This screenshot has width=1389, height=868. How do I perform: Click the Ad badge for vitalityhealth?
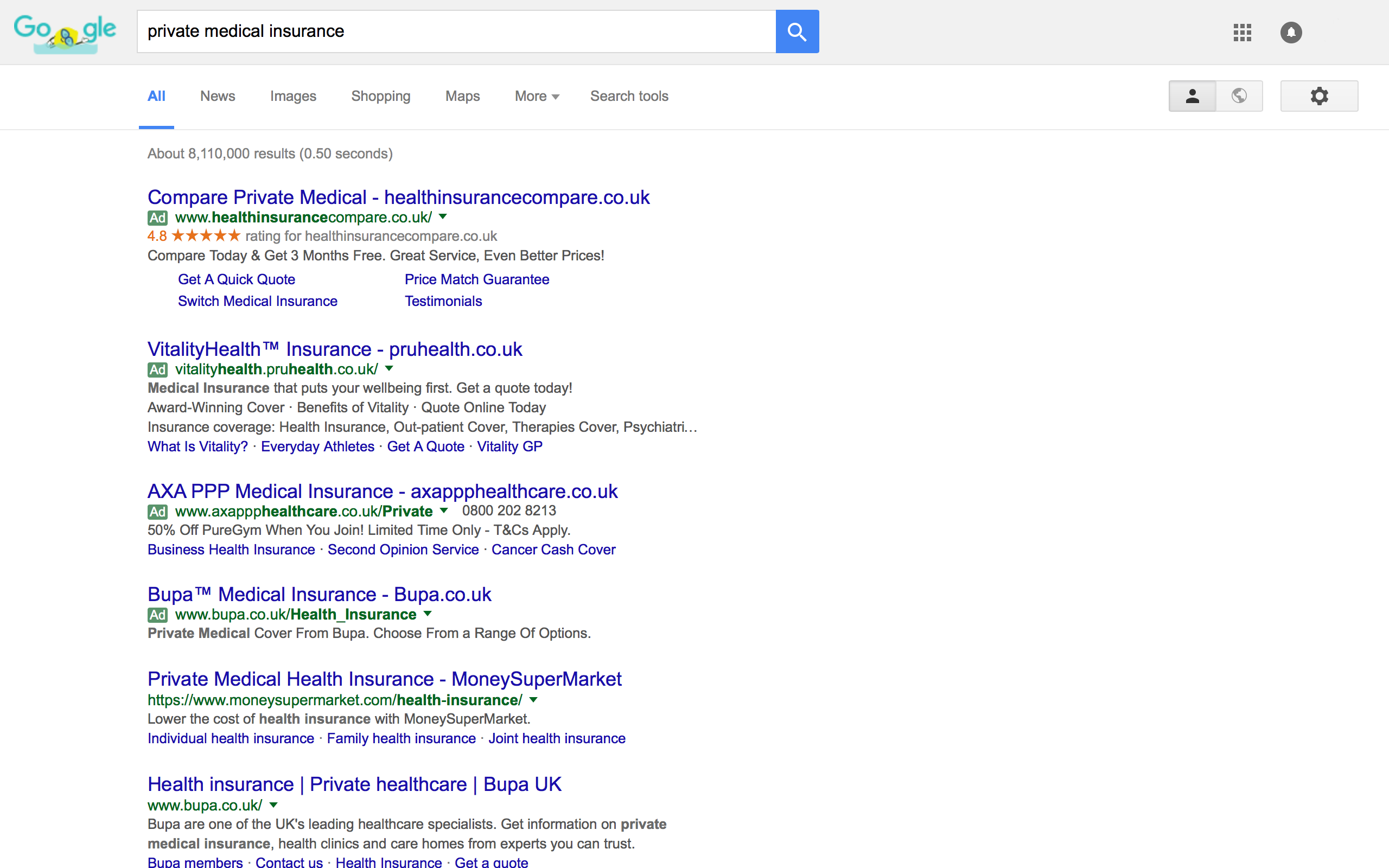[x=157, y=369]
